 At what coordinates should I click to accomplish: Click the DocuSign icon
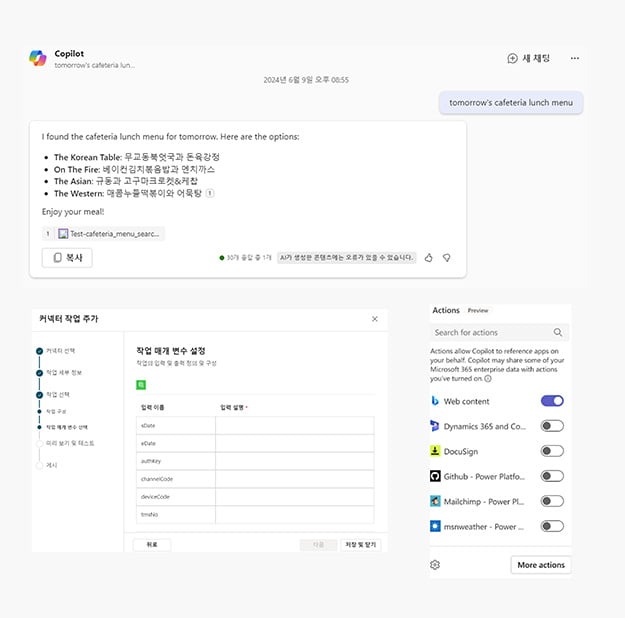pyautogui.click(x=435, y=451)
